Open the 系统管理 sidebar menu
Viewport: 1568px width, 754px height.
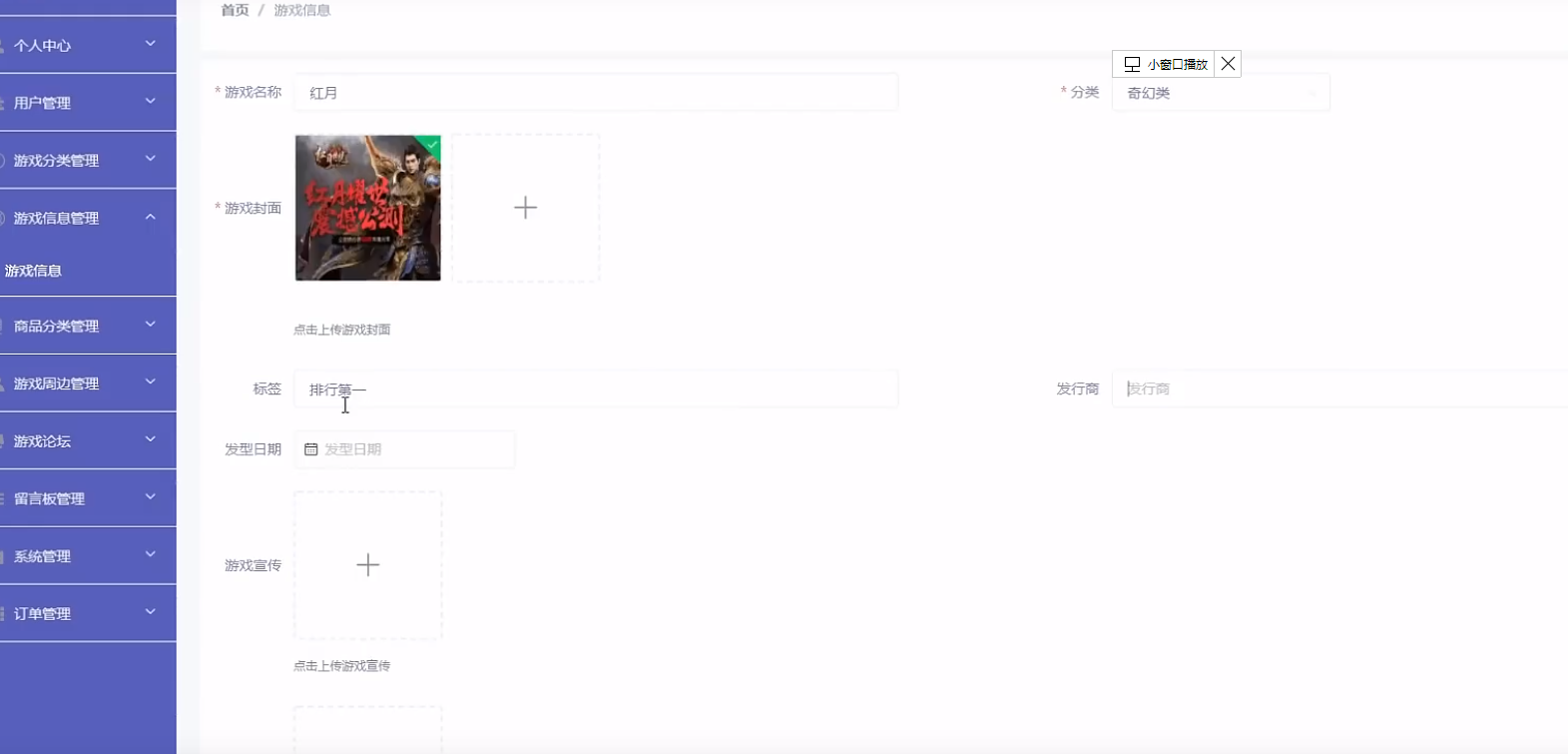(x=88, y=556)
